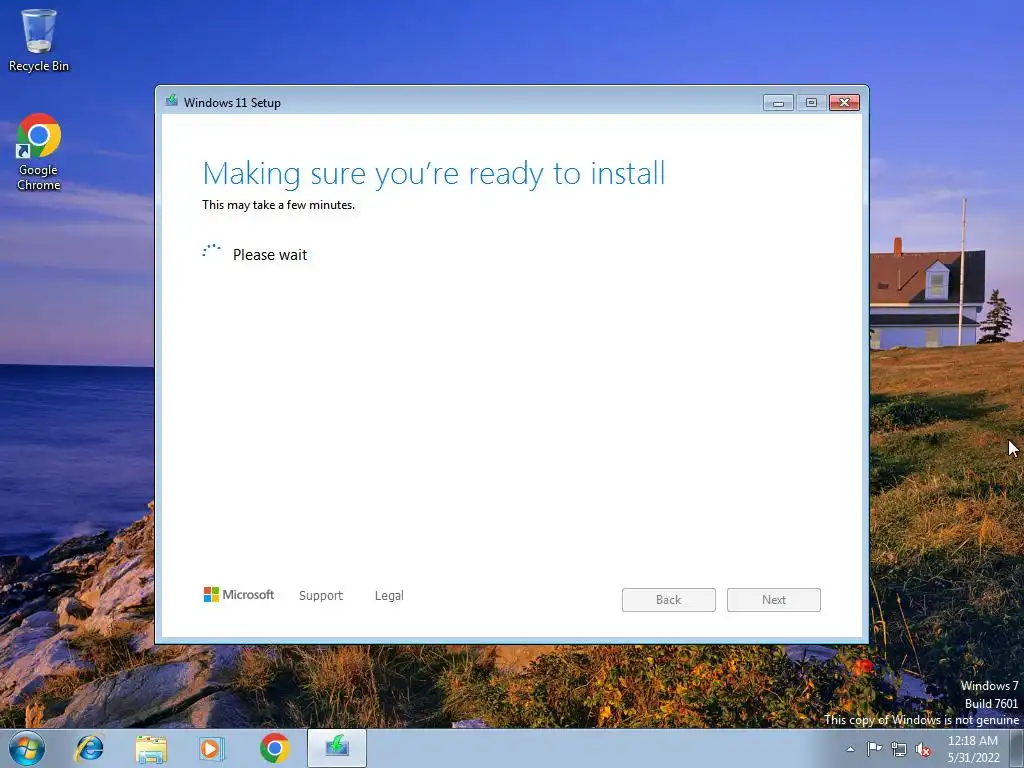Viewport: 1024px width, 768px height.
Task: Launch Windows Media Player from the taskbar
Action: [x=211, y=748]
